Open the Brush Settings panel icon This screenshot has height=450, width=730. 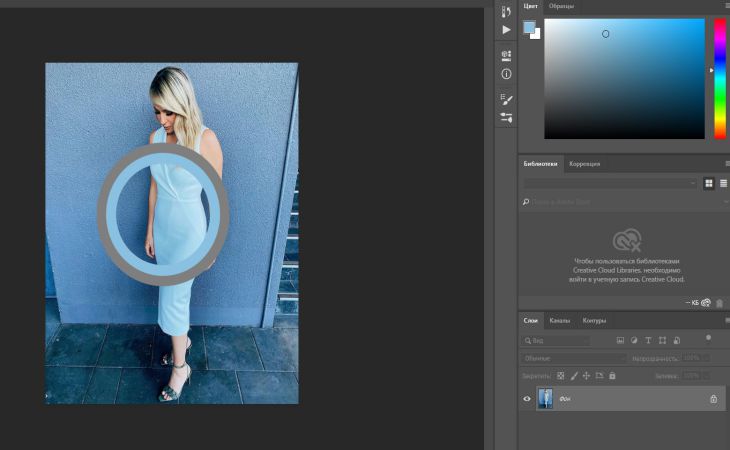click(x=507, y=117)
